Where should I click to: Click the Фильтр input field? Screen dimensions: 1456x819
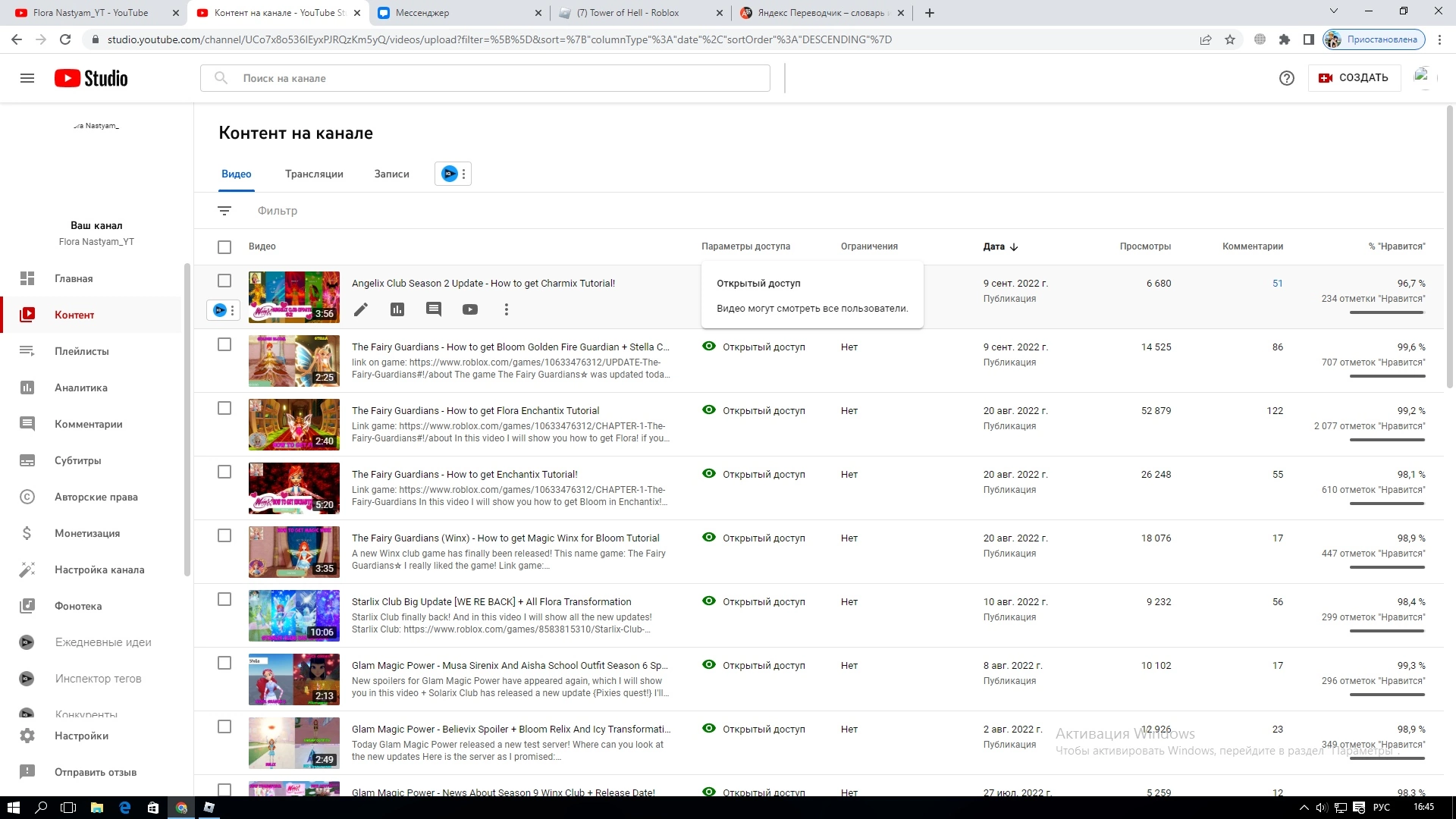[x=278, y=211]
